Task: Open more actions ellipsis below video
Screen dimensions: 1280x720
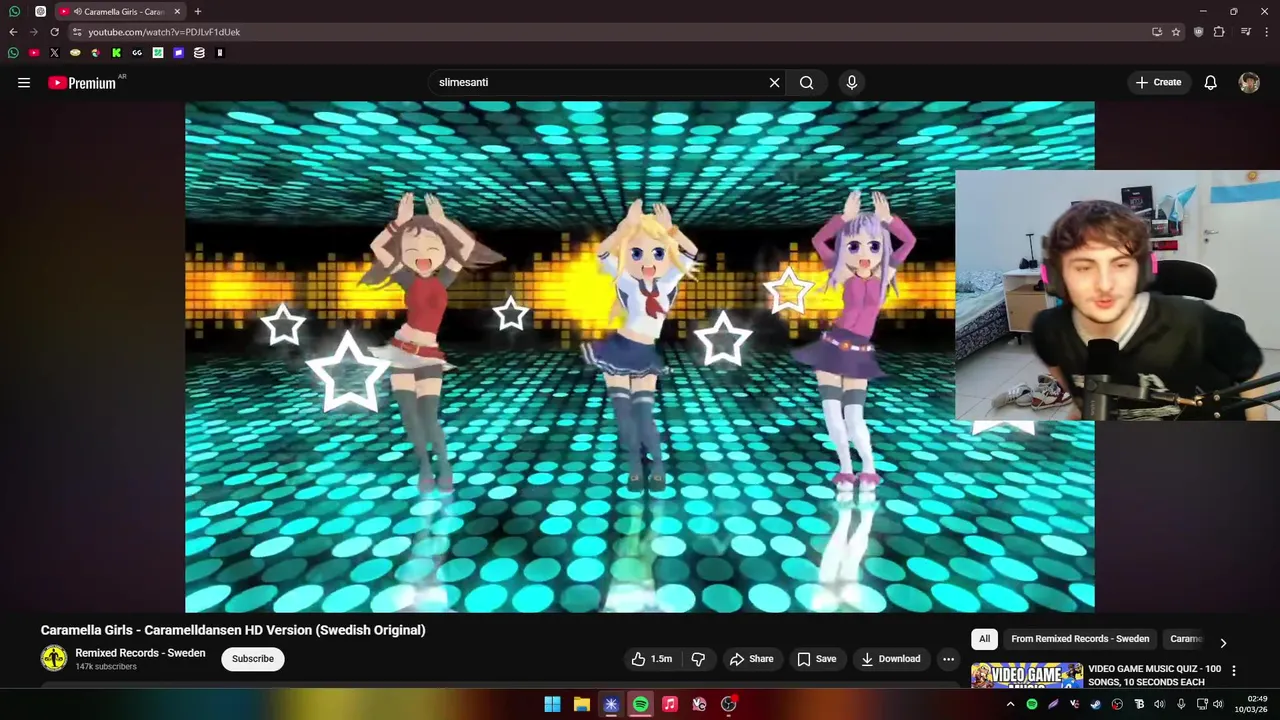Action: (948, 659)
